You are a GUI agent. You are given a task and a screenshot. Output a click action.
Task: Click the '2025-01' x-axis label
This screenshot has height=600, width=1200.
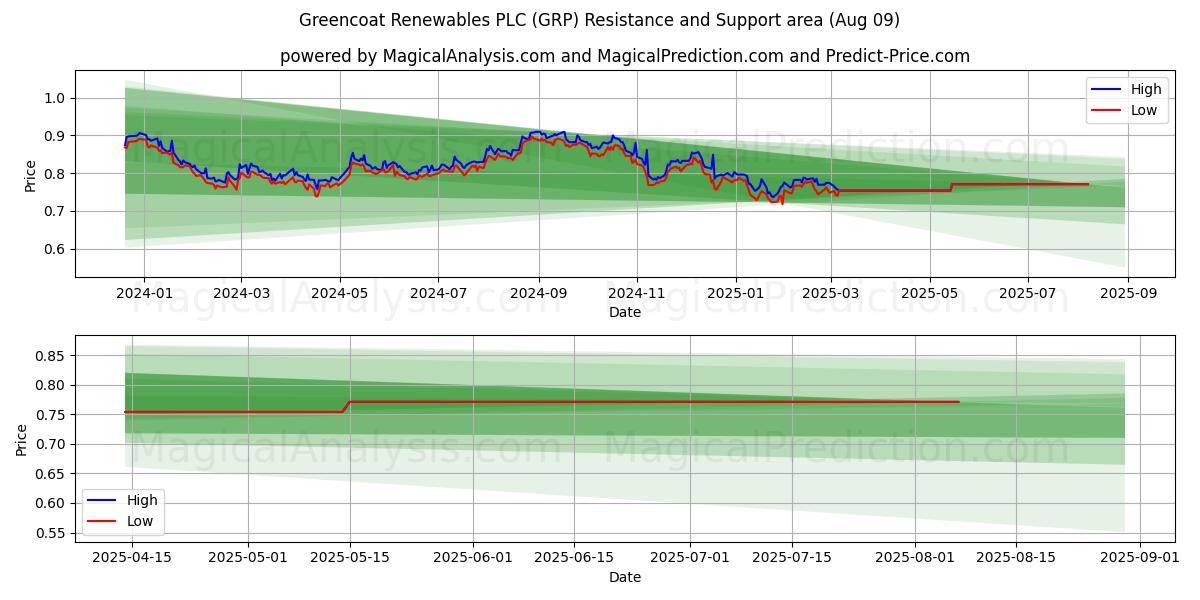[736, 294]
